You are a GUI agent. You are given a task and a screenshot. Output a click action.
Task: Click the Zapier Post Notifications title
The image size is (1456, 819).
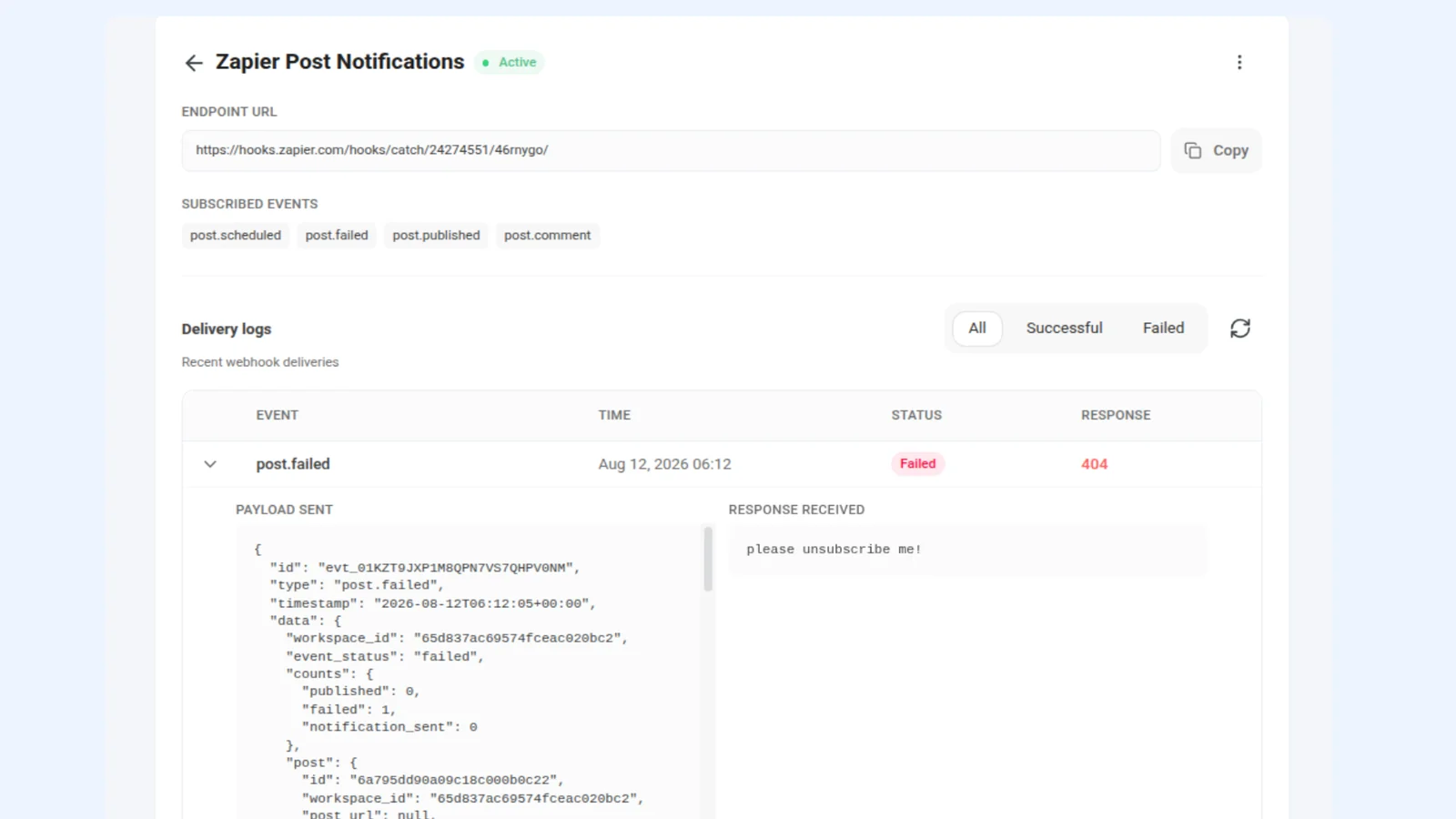[x=339, y=62]
